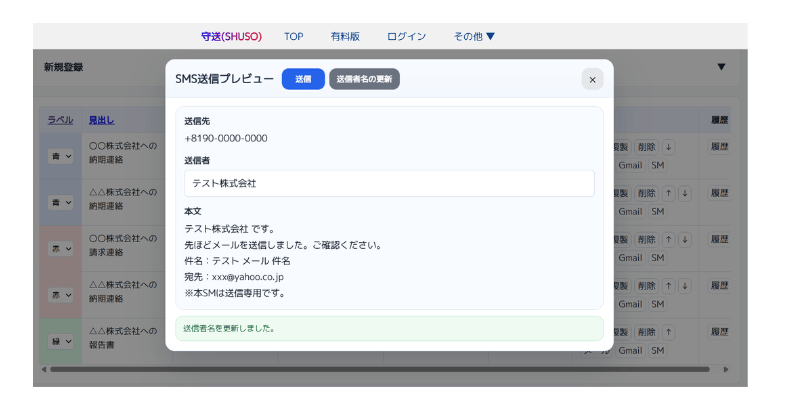This screenshot has width=800, height=400.
Task: Open 青 label dropdown for △△株式会社への納期連絡
Action: point(61,203)
